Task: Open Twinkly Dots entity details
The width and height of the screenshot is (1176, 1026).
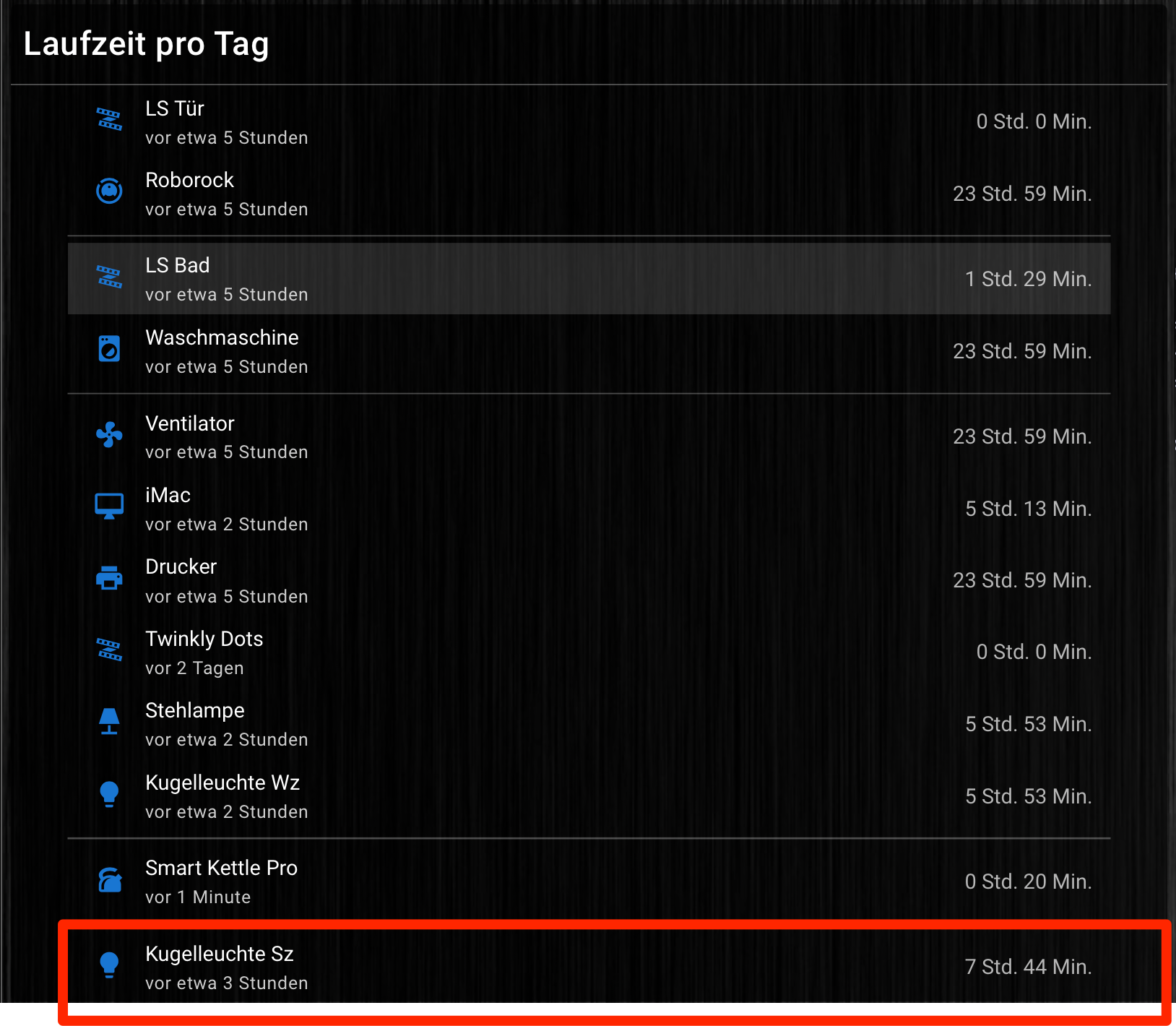Action: click(x=204, y=639)
